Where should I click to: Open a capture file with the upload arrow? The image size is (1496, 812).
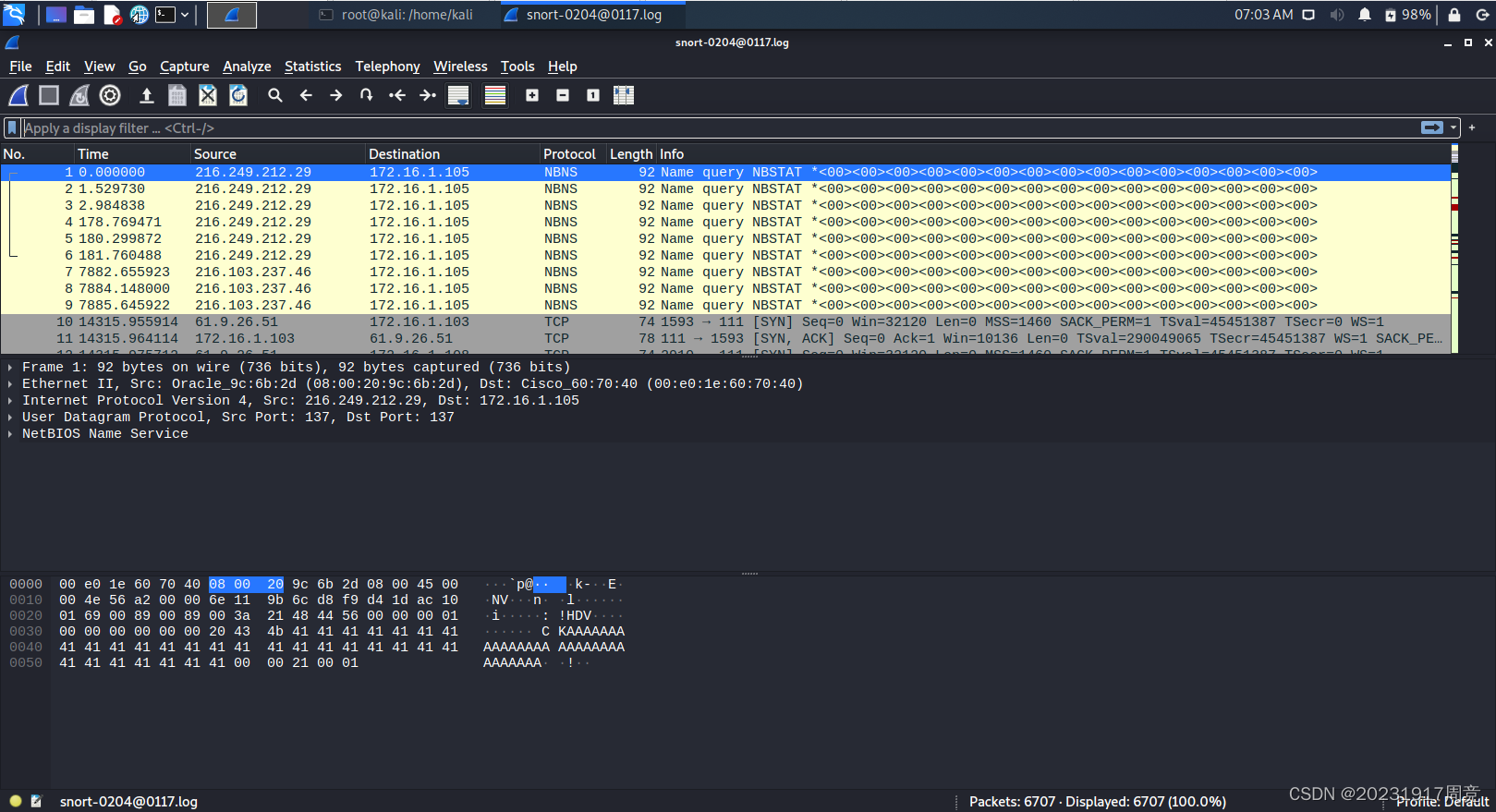tap(146, 95)
